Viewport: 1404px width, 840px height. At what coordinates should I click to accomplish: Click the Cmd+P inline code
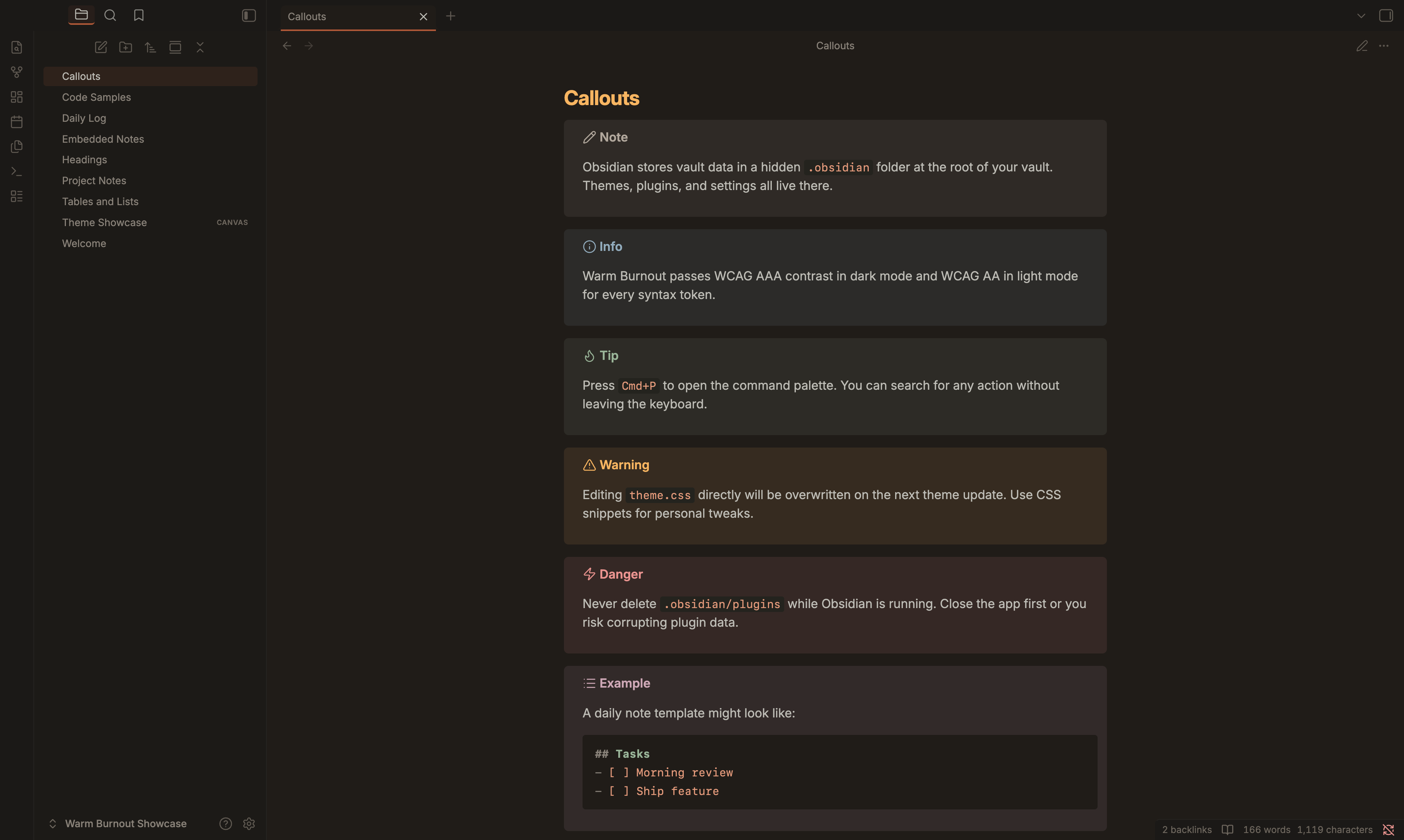638,386
